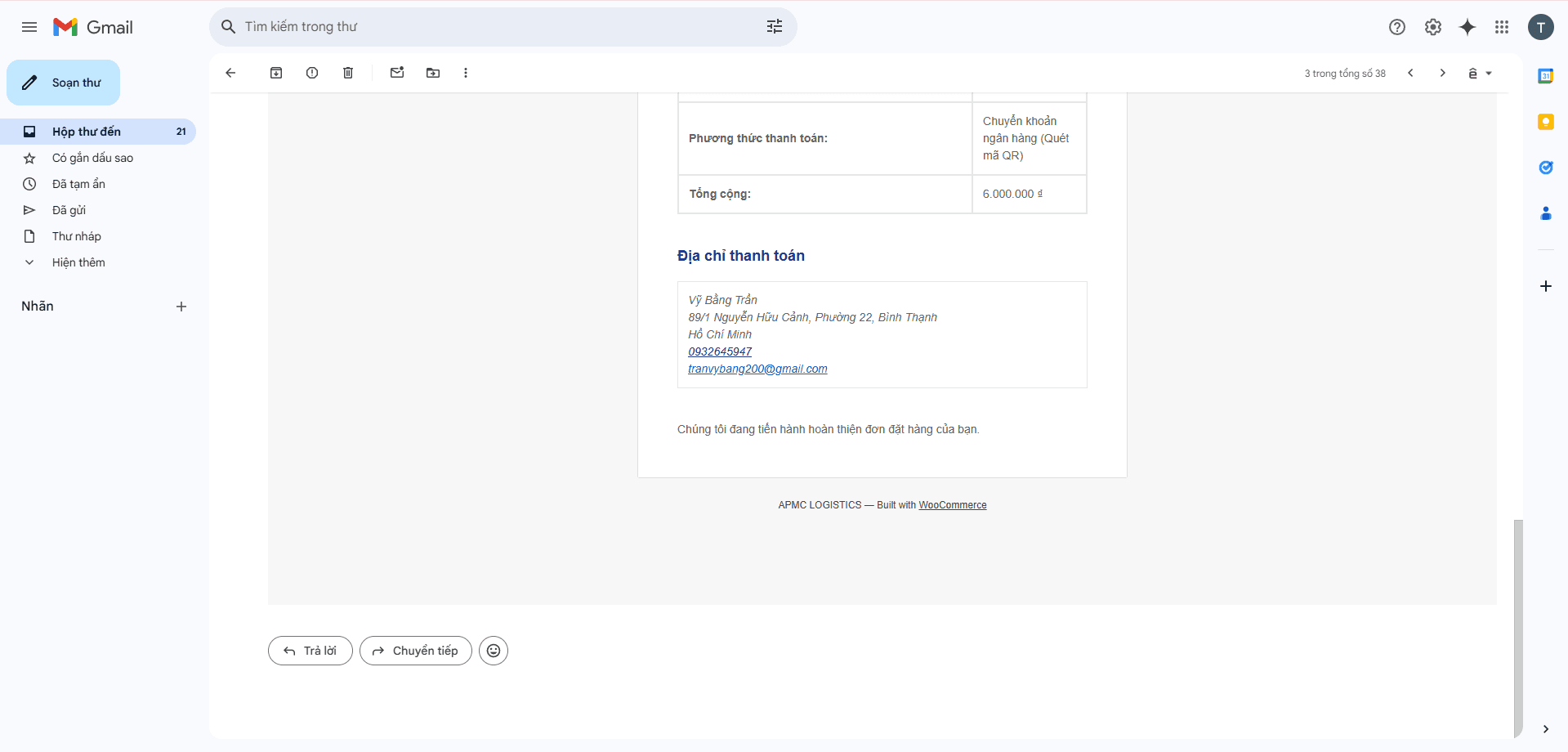The height and width of the screenshot is (752, 1568).
Task: Delete email using the trash icon
Action: click(348, 73)
